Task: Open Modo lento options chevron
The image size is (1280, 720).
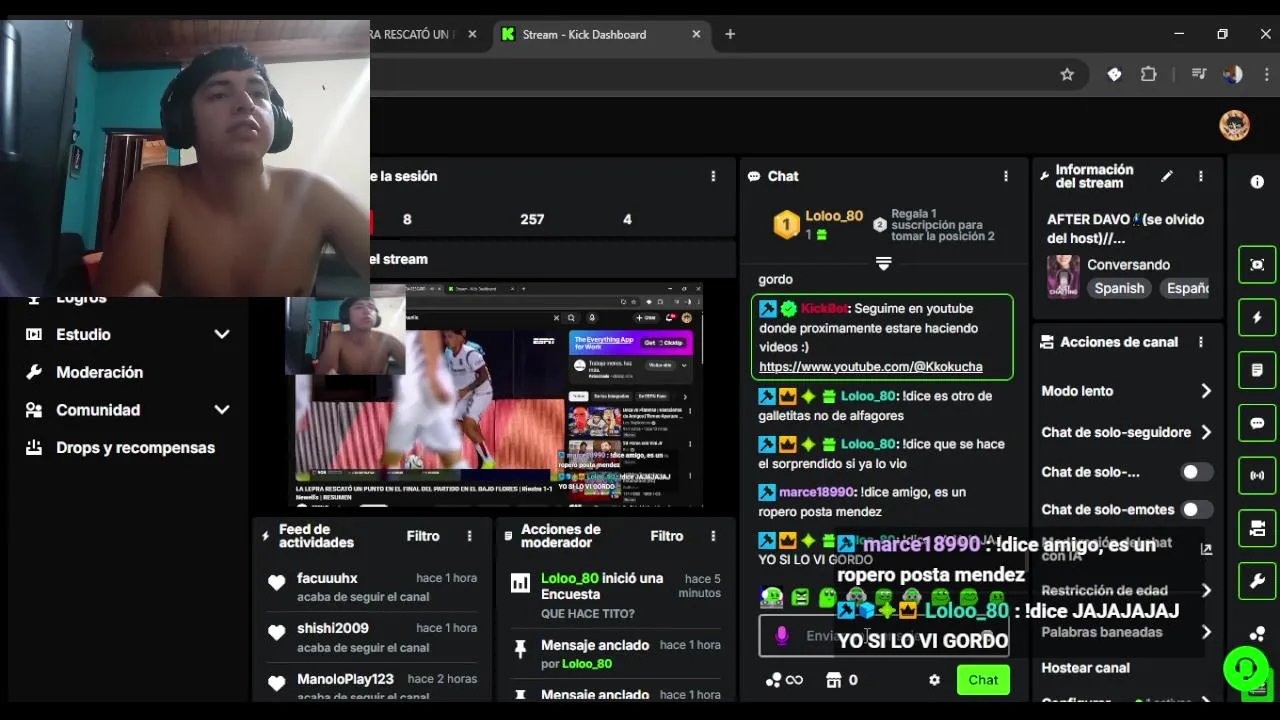Action: coord(1205,391)
